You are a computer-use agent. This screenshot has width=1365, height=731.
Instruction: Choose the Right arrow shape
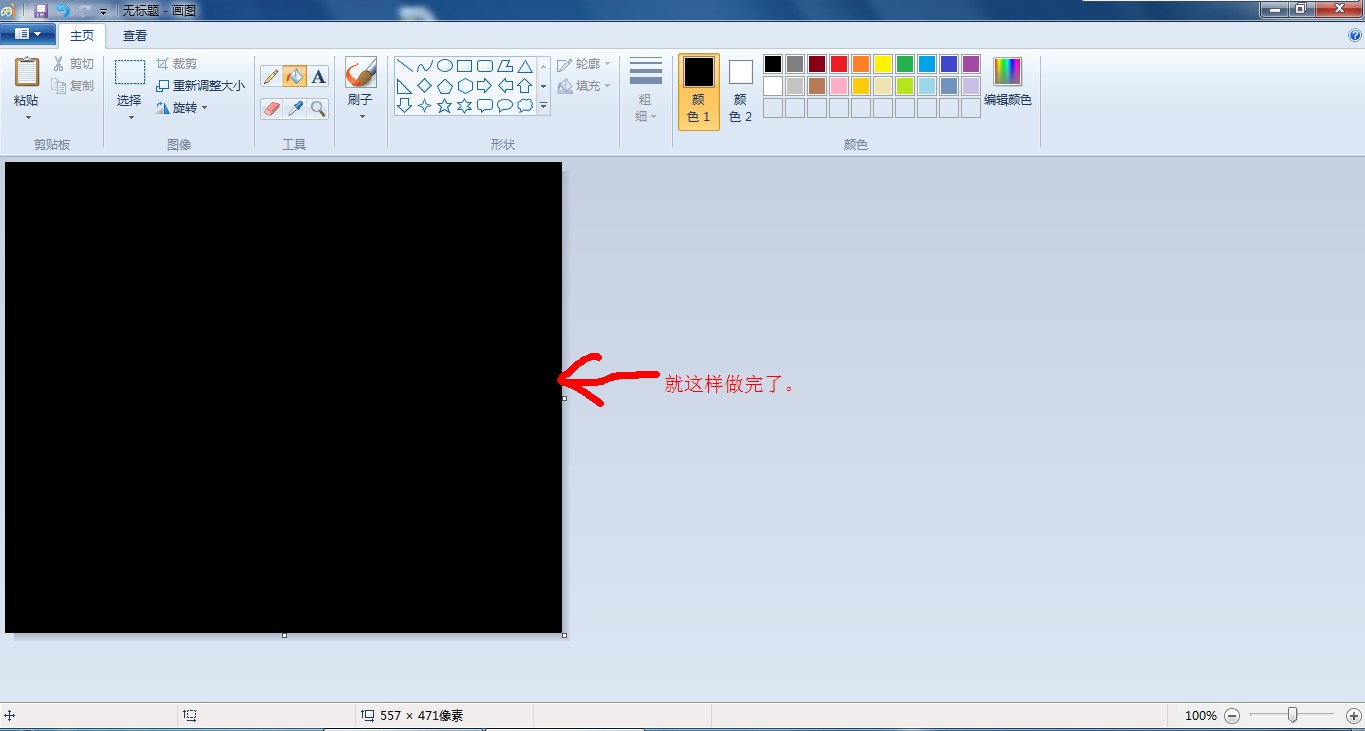coord(485,85)
